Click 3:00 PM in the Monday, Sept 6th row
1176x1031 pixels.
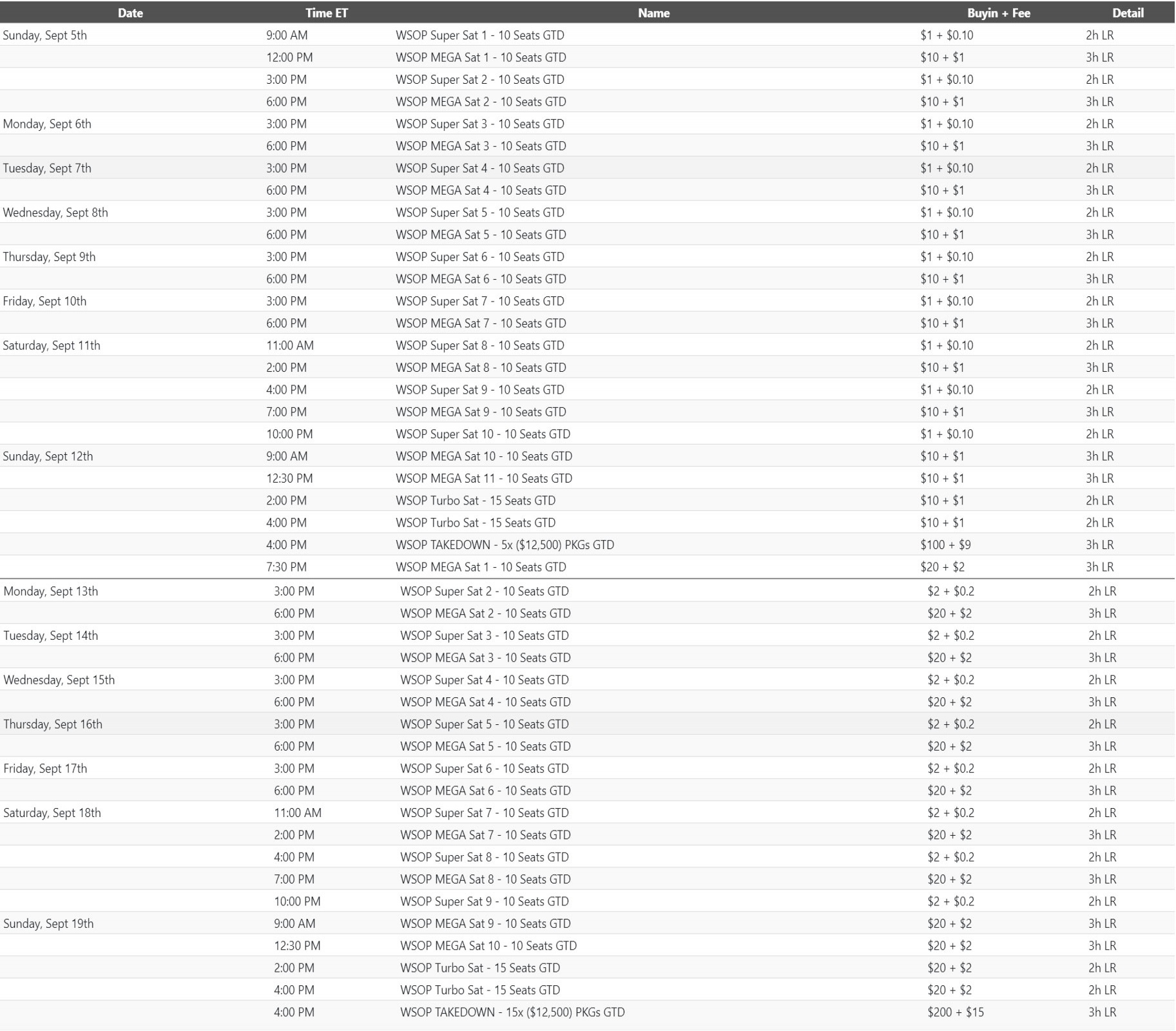tap(287, 124)
